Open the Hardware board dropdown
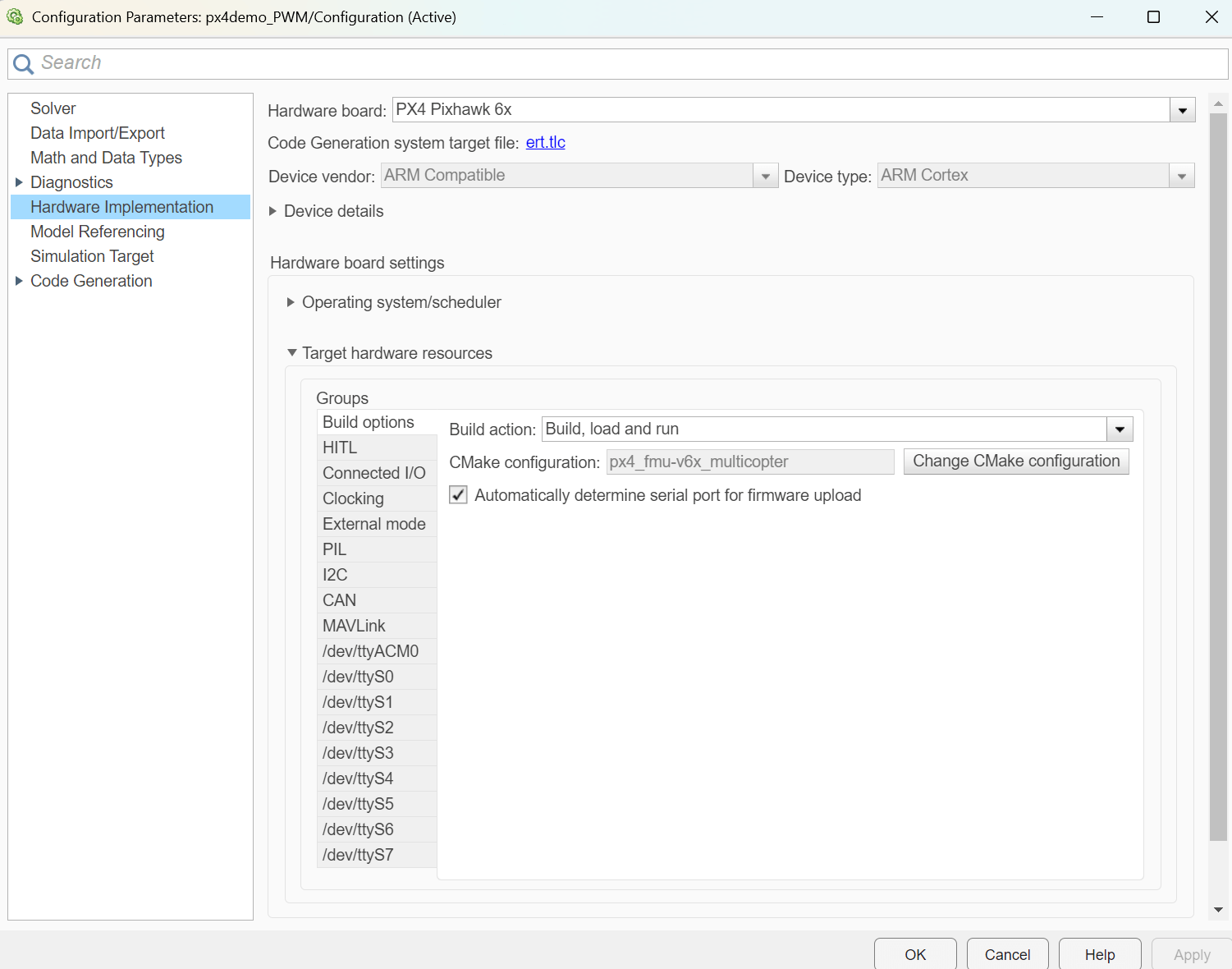Screen dimensions: 1232x969 pyautogui.click(x=1182, y=109)
